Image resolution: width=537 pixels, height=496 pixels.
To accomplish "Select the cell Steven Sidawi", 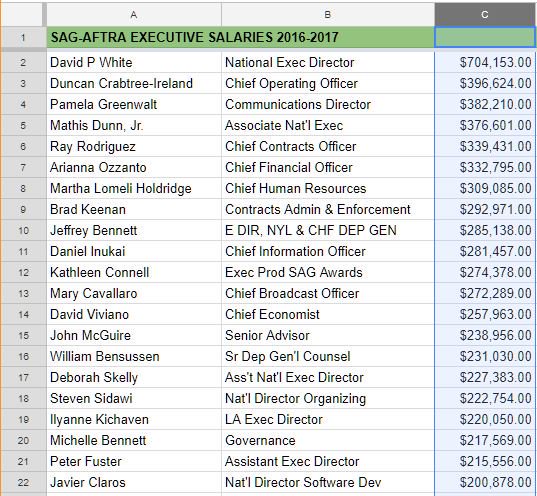I will pyautogui.click(x=134, y=398).
